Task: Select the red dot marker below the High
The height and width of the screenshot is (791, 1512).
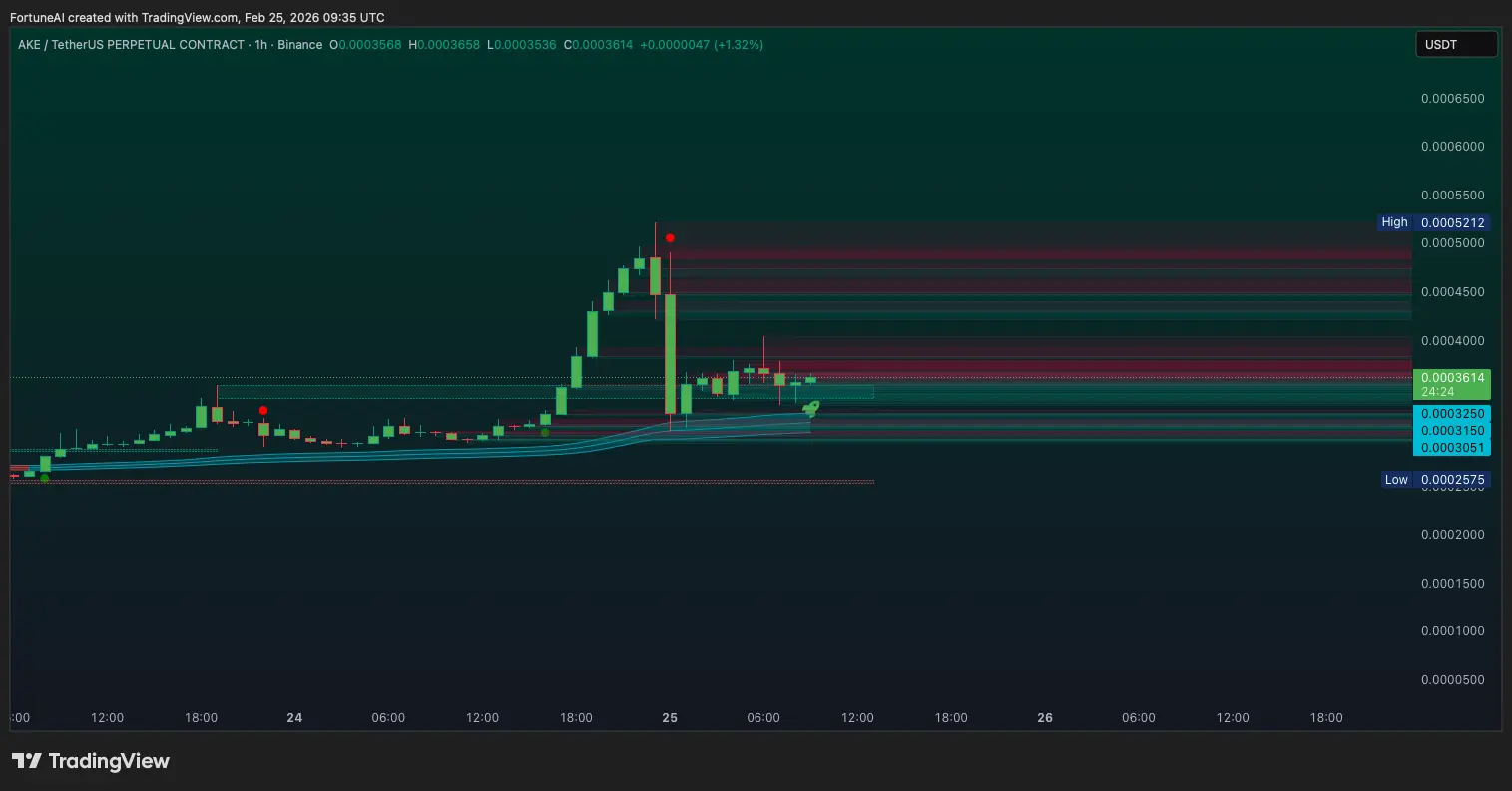Action: 671,238
